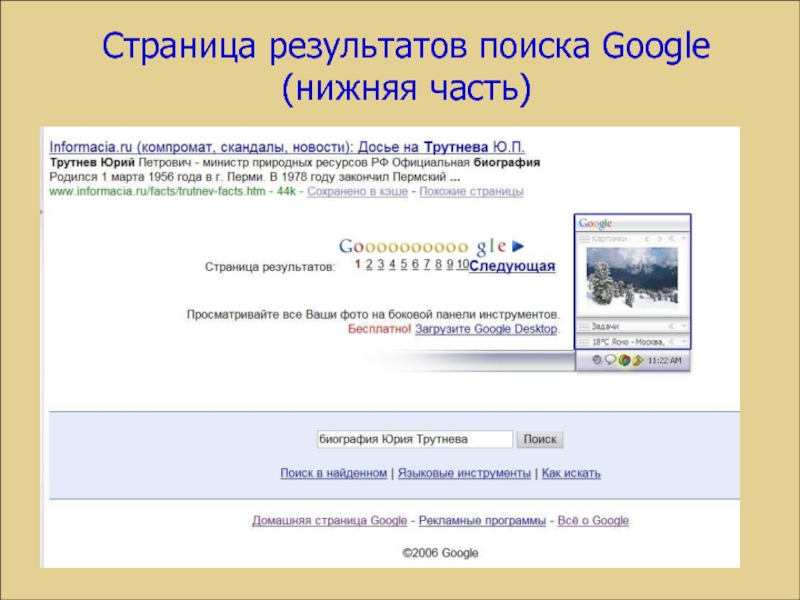Click the Следующая next page link

(x=512, y=266)
